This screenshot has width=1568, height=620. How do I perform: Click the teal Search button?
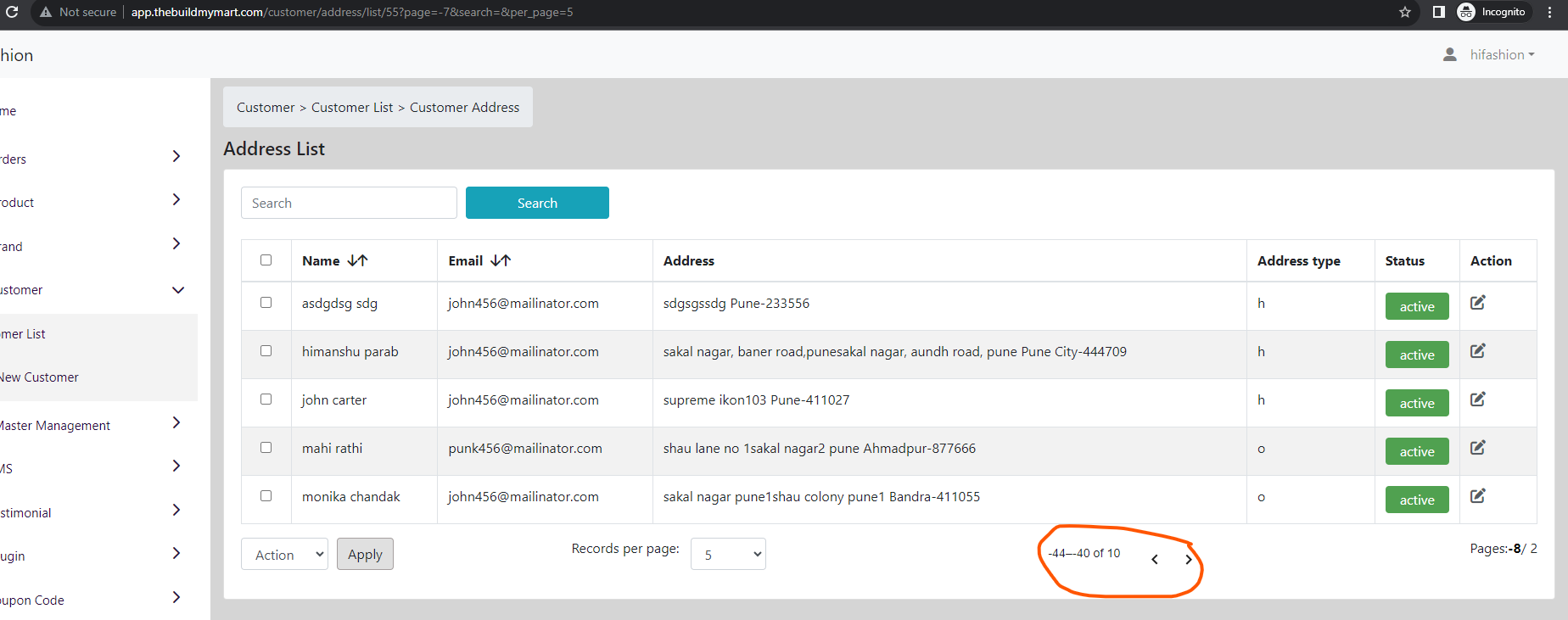tap(537, 203)
